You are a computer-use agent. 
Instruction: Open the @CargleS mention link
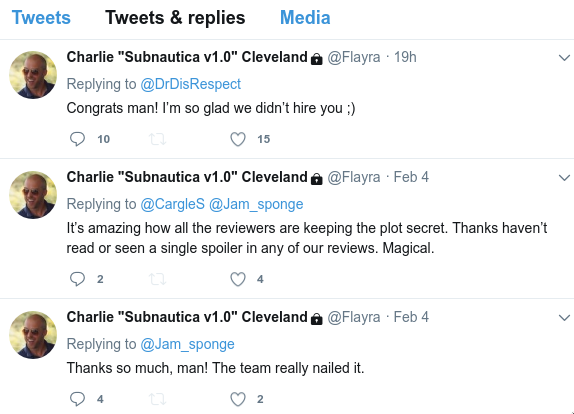pyautogui.click(x=172, y=204)
